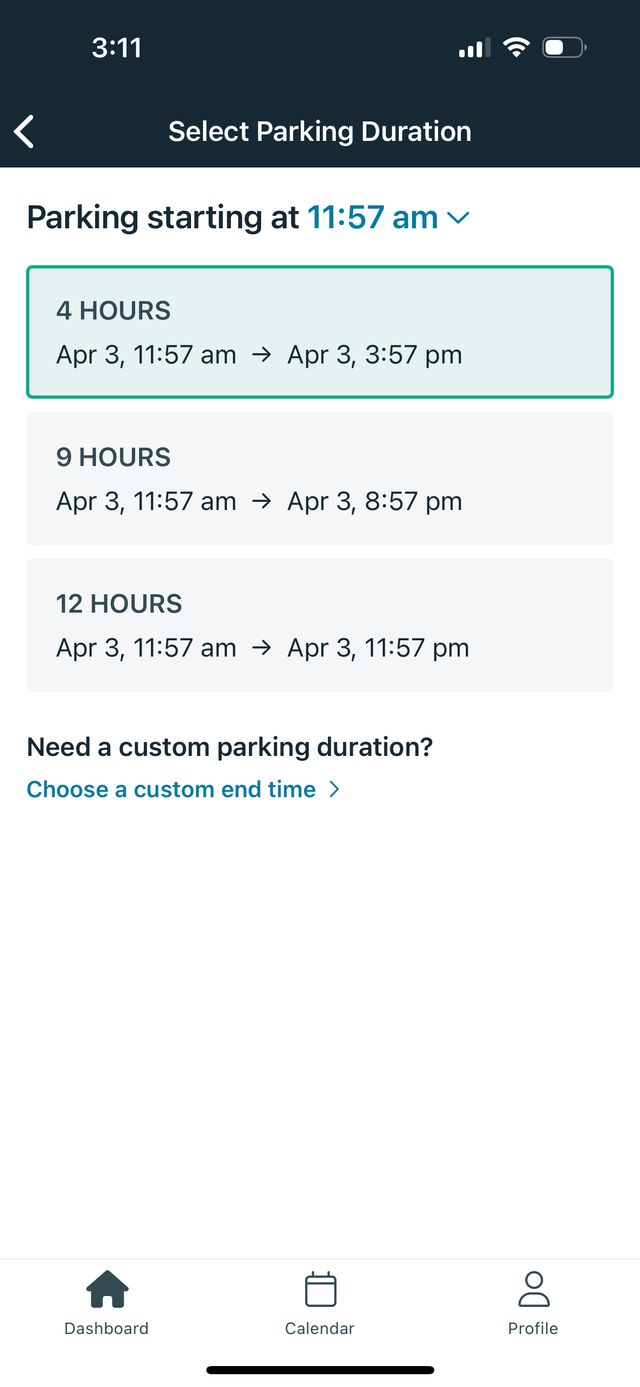Open the Profile person icon

(x=533, y=1290)
